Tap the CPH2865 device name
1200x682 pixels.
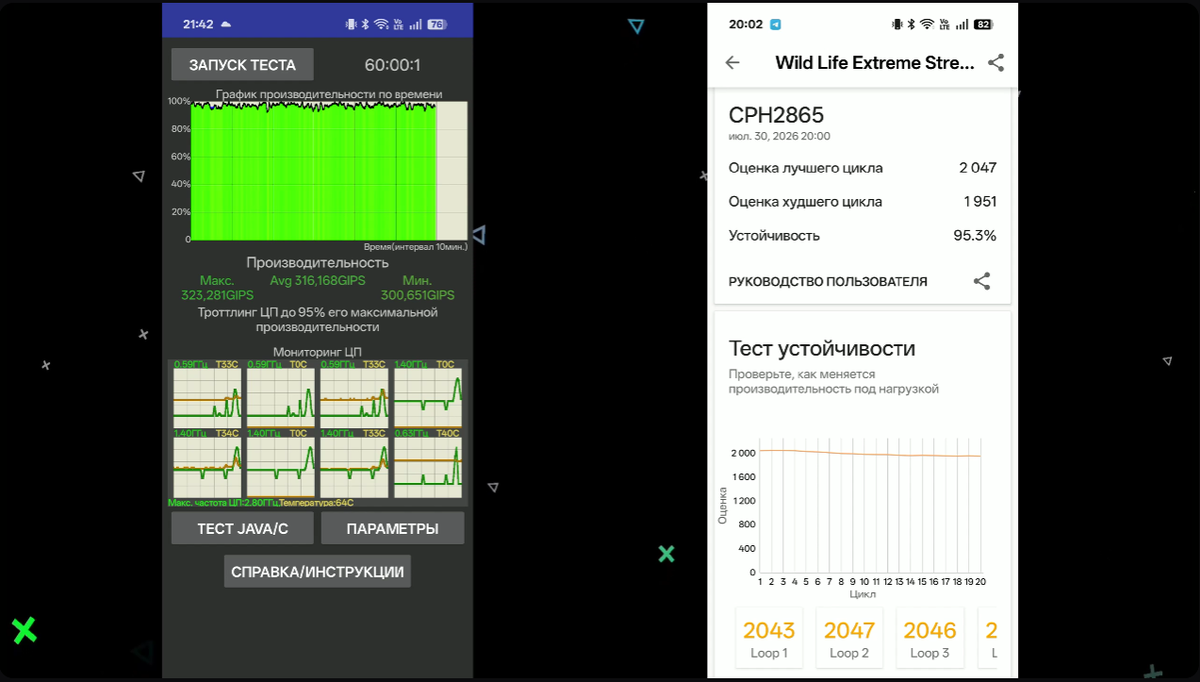pyautogui.click(x=776, y=115)
